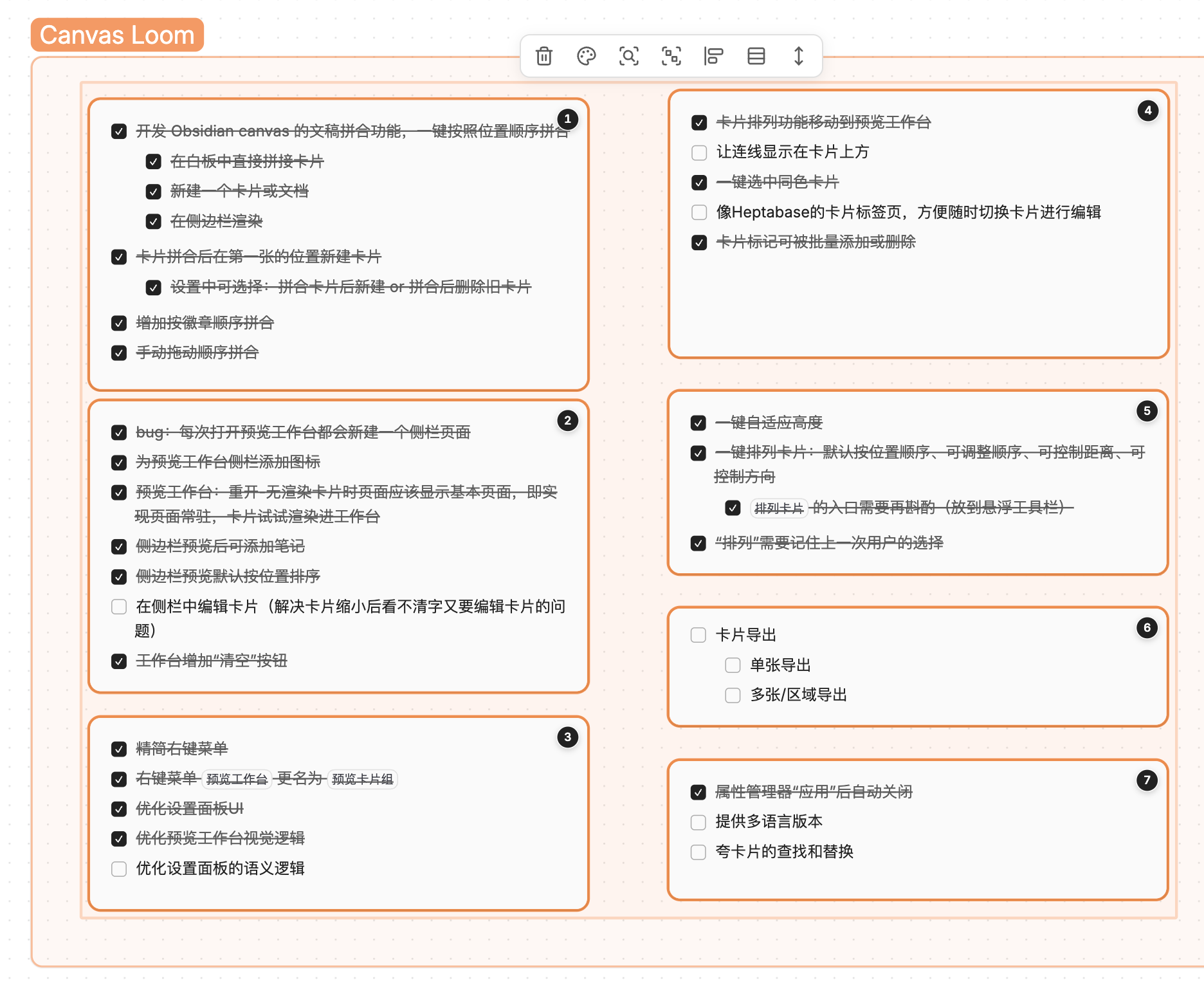Screen dimensions: 1204x992
Task: Uncheck the '卡片排列功能移动到预览工作台' checkbox
Action: coord(699,122)
